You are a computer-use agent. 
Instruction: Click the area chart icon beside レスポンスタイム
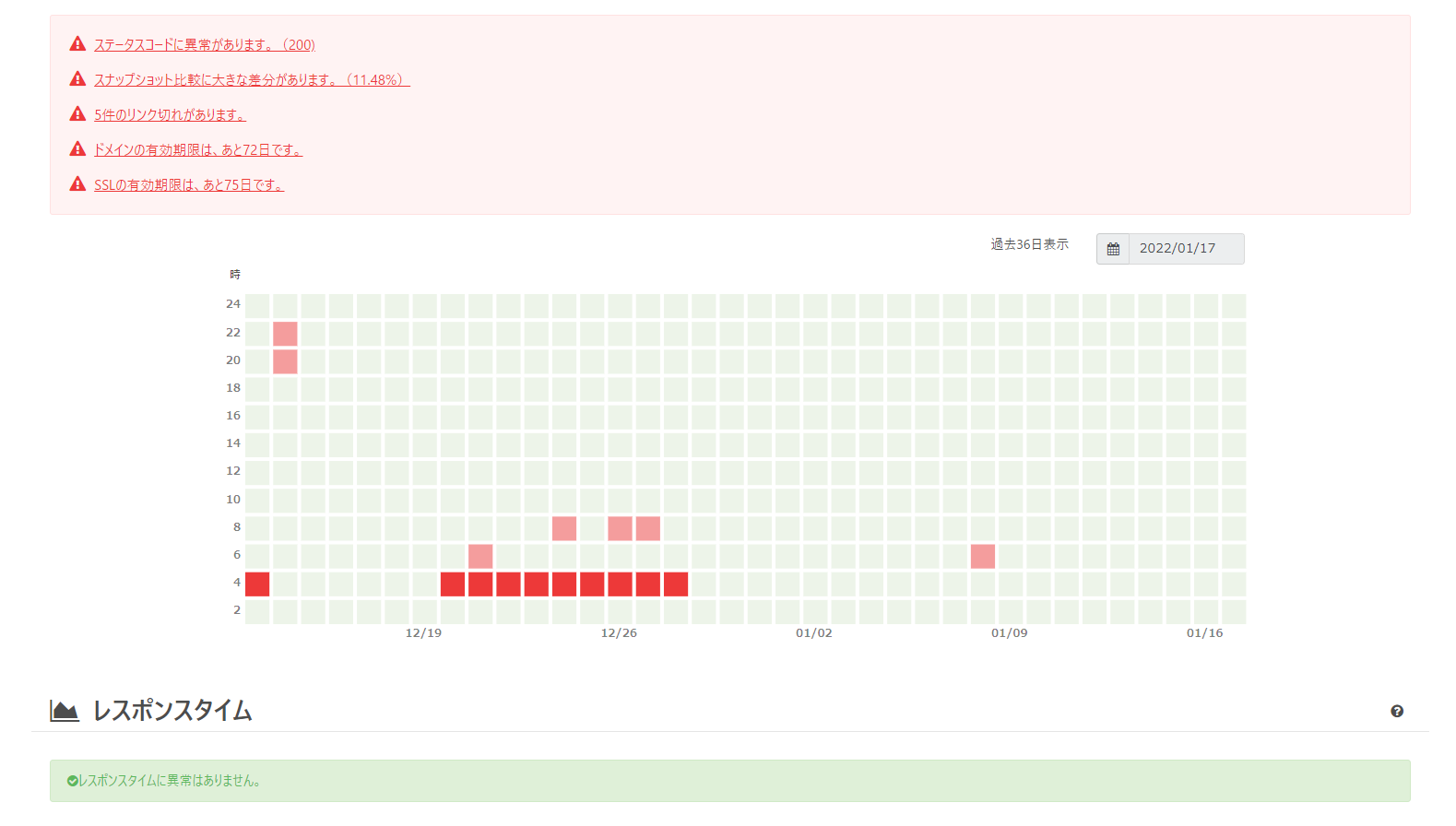(64, 711)
